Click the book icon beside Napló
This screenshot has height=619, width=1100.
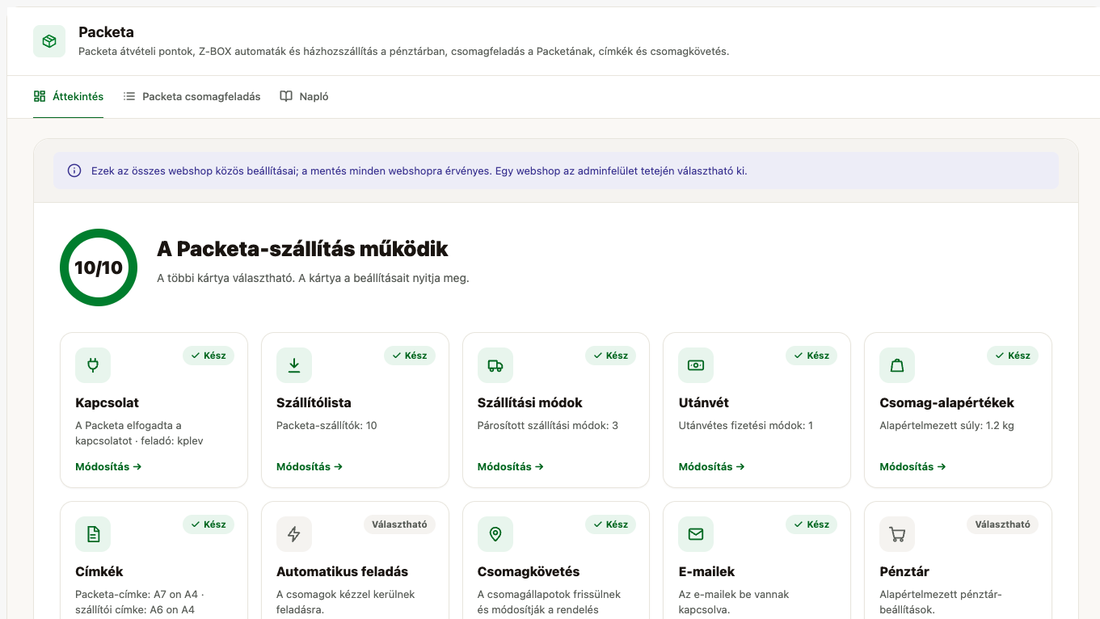(286, 96)
